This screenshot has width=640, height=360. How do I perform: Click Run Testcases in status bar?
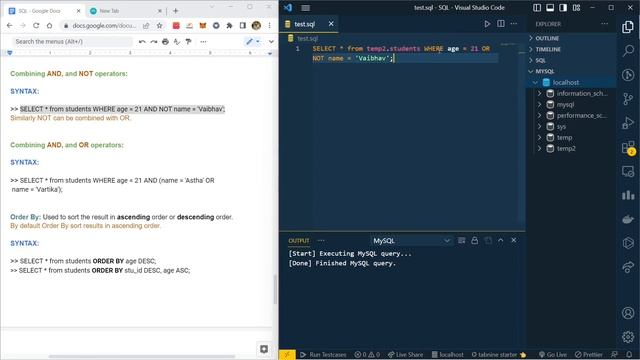(x=323, y=355)
